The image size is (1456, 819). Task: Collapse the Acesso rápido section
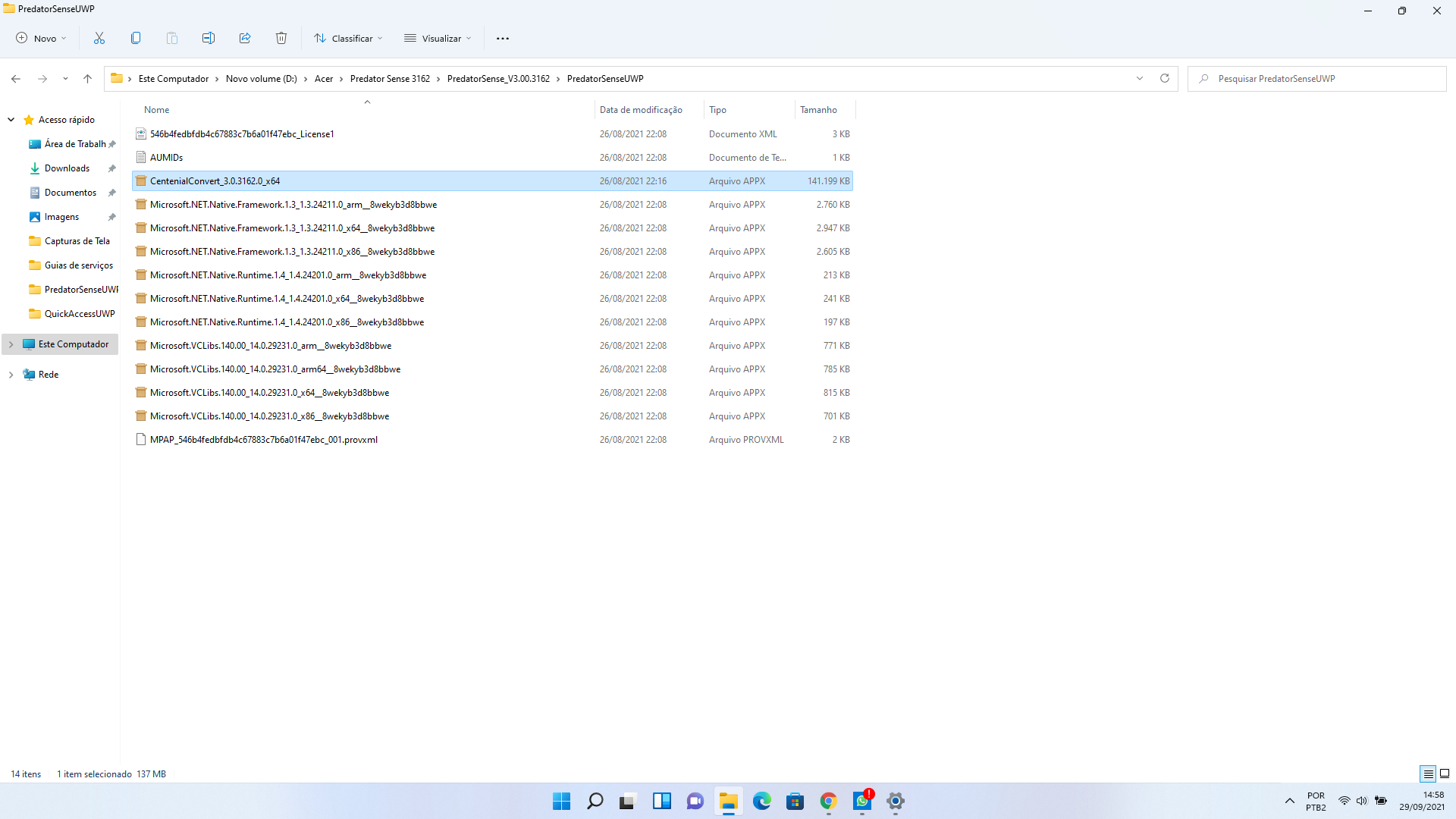pyautogui.click(x=11, y=120)
